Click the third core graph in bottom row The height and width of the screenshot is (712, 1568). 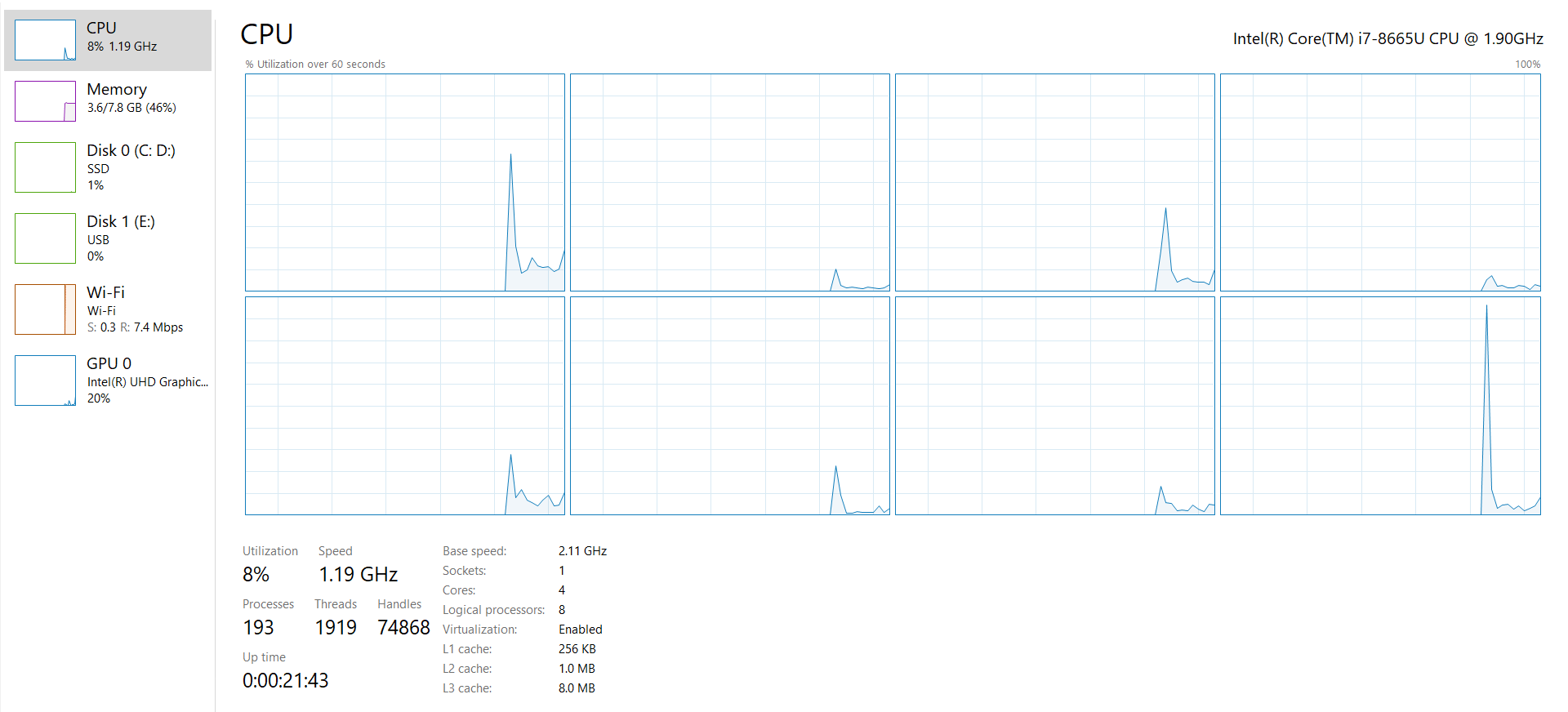(x=1054, y=406)
